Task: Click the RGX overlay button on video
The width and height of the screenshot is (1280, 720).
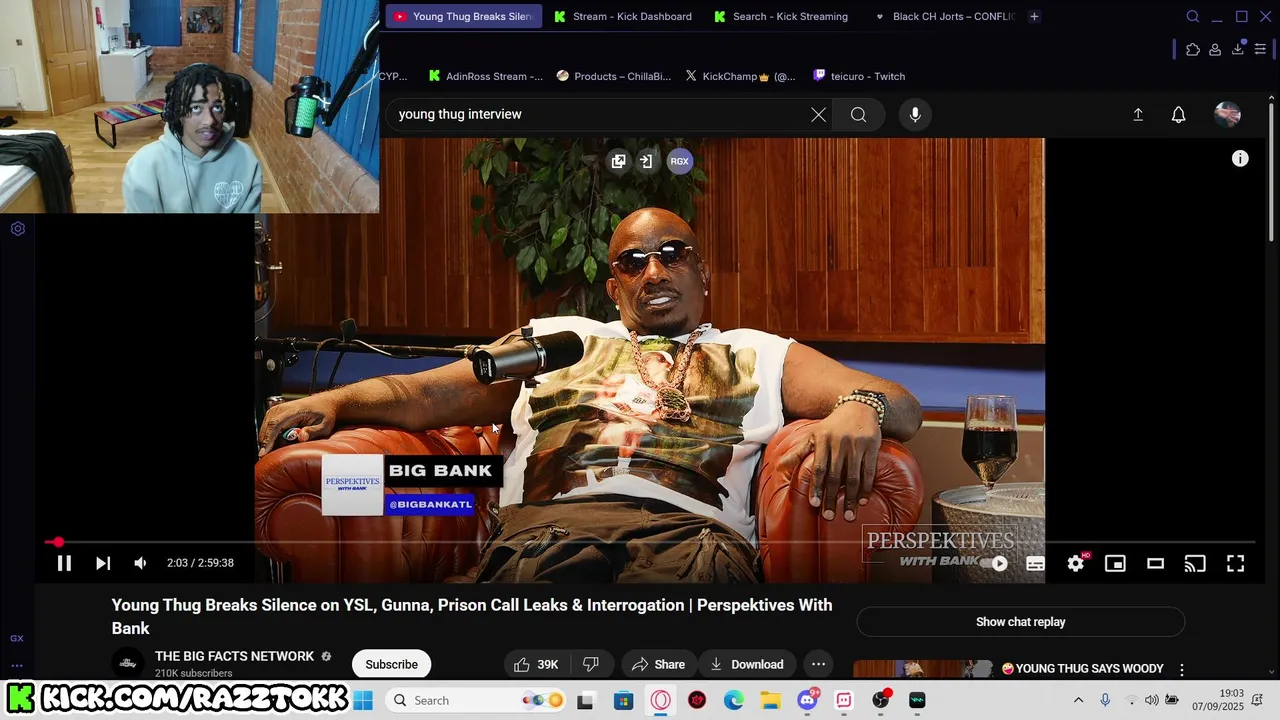Action: point(680,161)
